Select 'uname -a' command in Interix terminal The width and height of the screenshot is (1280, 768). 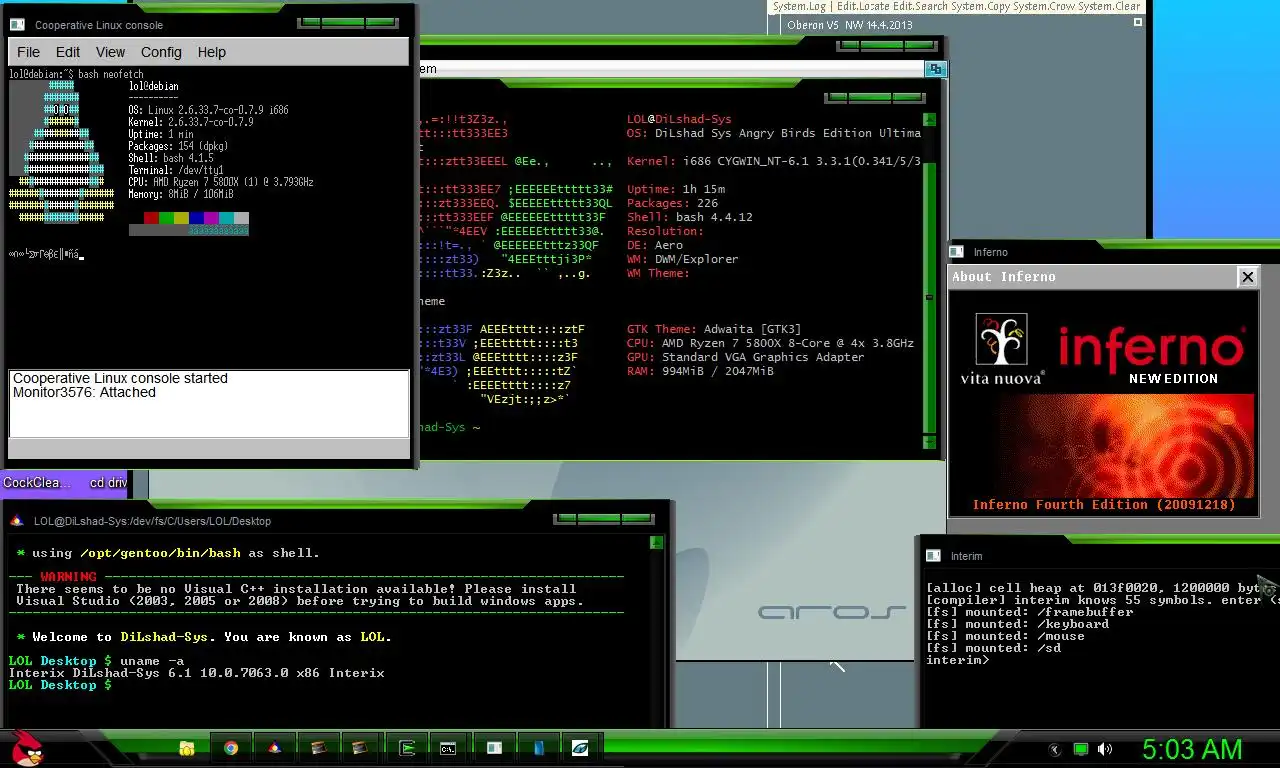pyautogui.click(x=151, y=661)
